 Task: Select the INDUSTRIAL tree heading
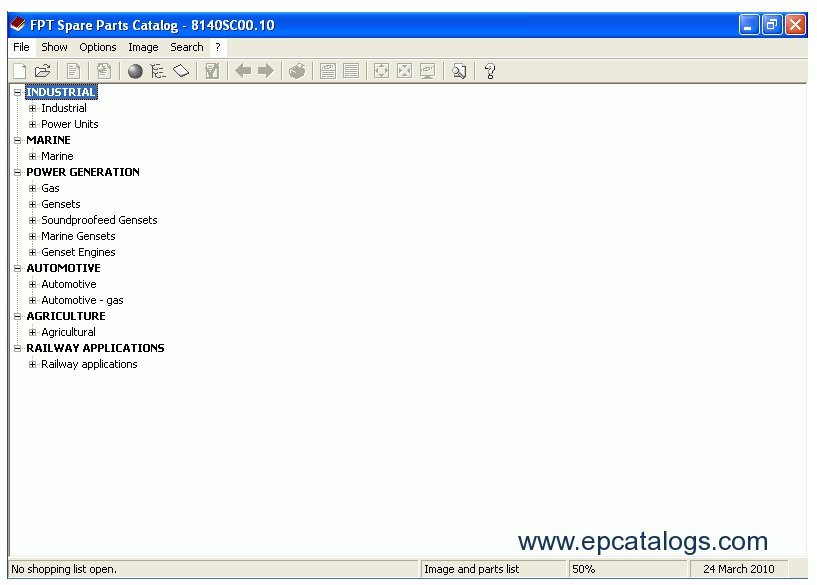(x=61, y=92)
